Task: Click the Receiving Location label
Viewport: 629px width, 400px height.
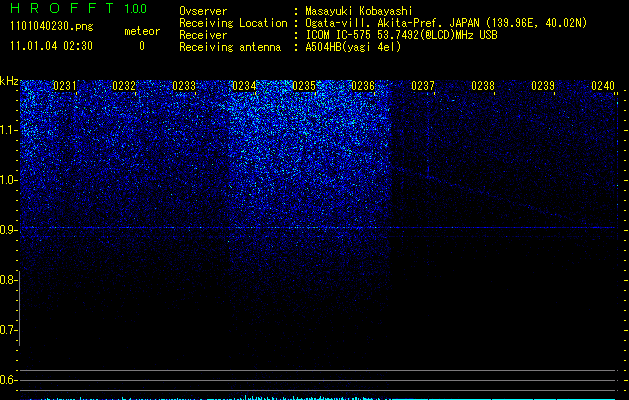Action: click(233, 23)
